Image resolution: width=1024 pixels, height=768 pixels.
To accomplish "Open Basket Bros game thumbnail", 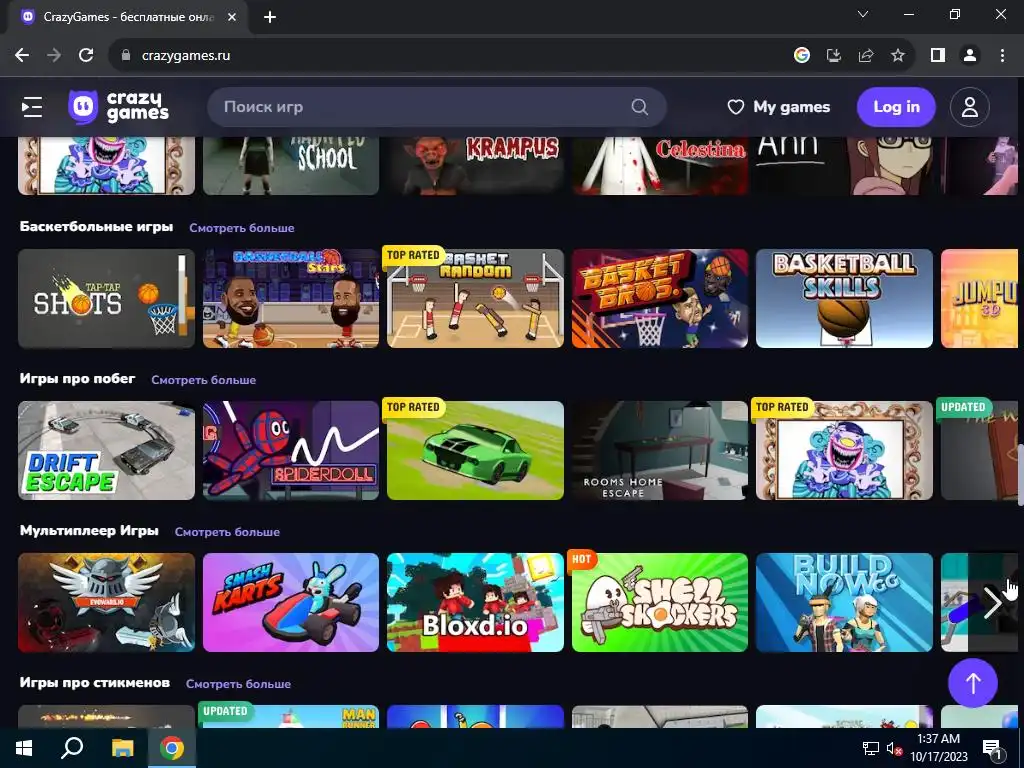I will (x=660, y=298).
